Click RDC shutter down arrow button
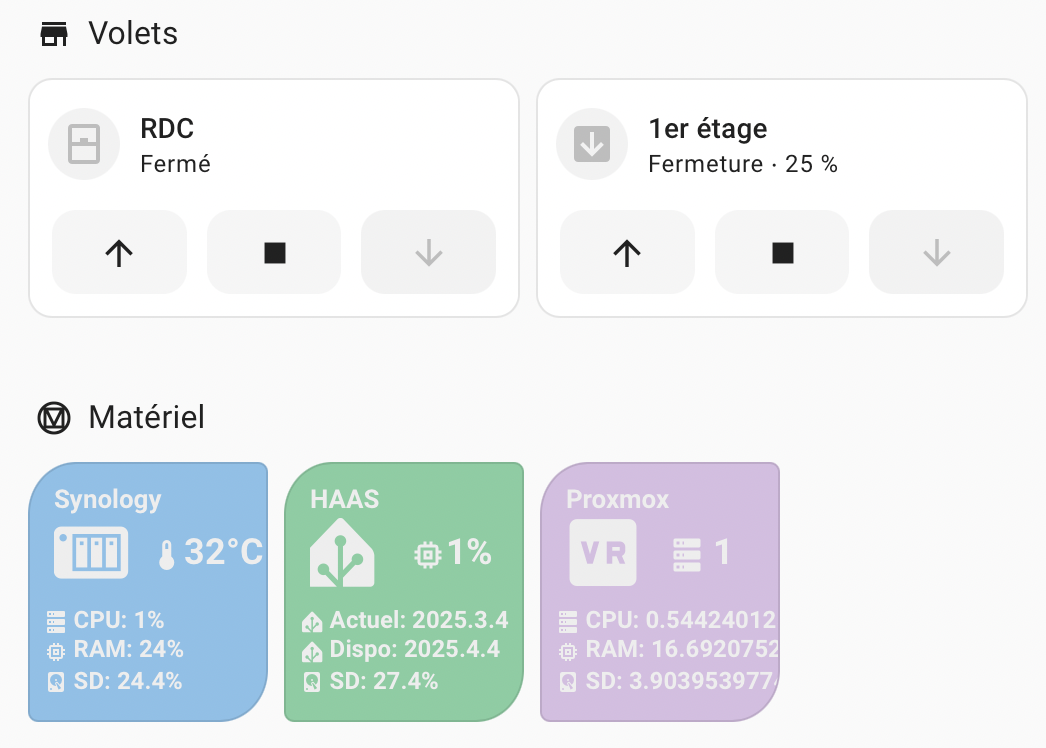The image size is (1046, 748). pos(428,252)
